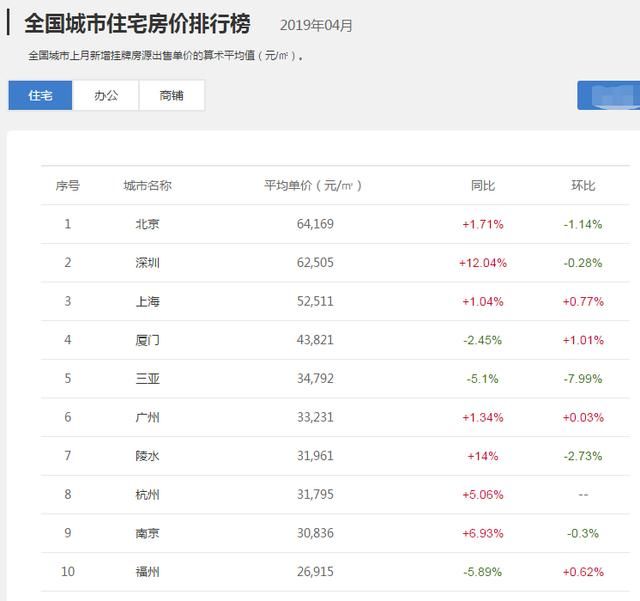Open the 上海 city entry
This screenshot has height=601, width=640.
[x=147, y=301]
